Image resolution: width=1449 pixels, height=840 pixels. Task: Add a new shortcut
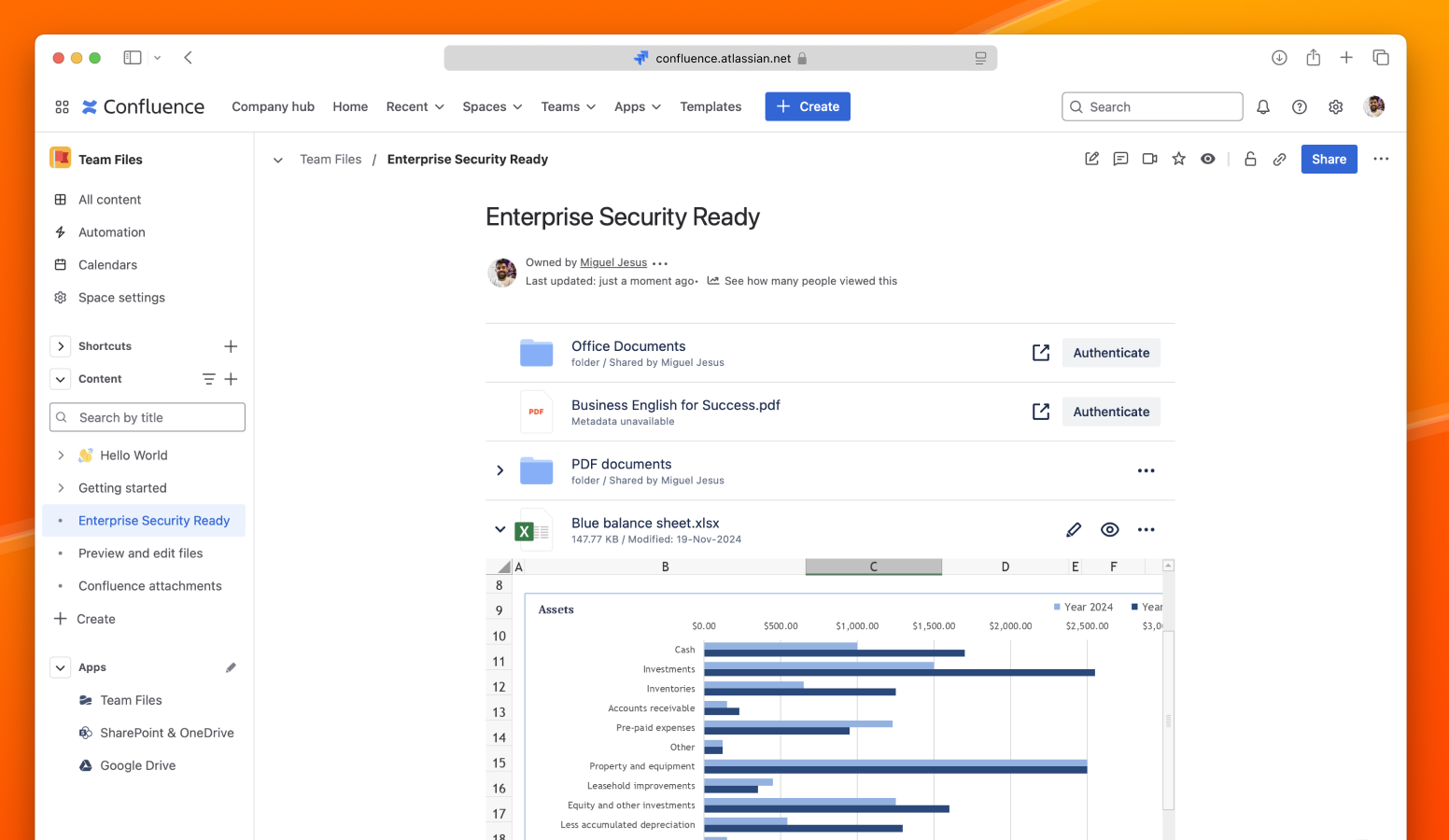click(231, 346)
